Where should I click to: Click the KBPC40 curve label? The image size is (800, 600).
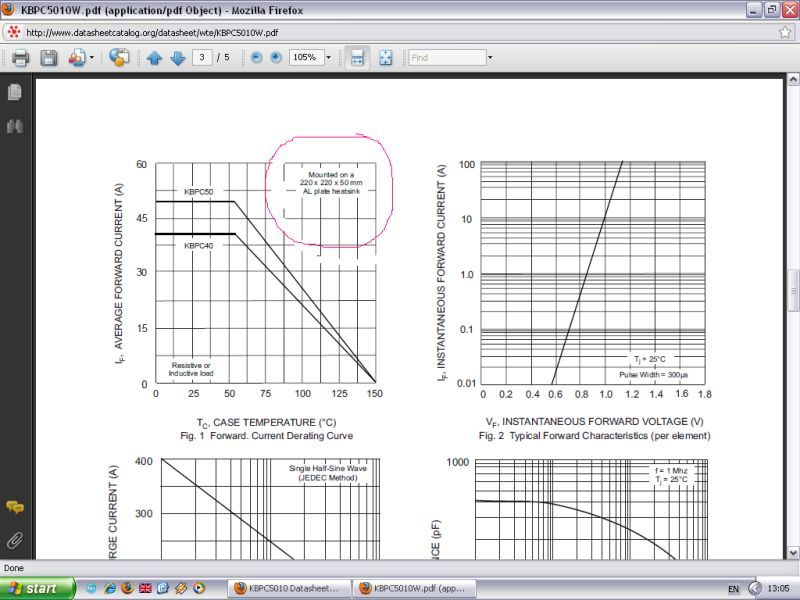tap(198, 245)
